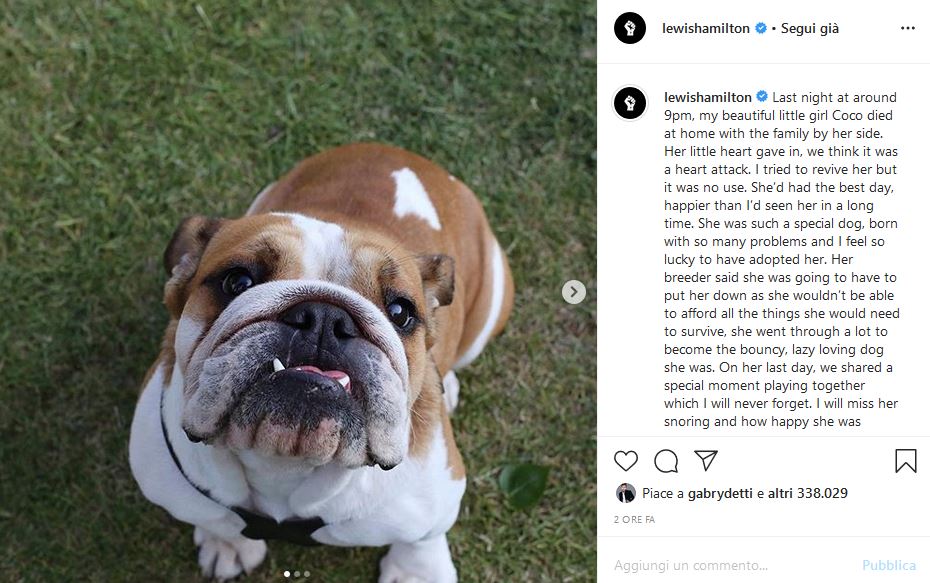
Task: Click the bulldog photo
Action: click(298, 291)
